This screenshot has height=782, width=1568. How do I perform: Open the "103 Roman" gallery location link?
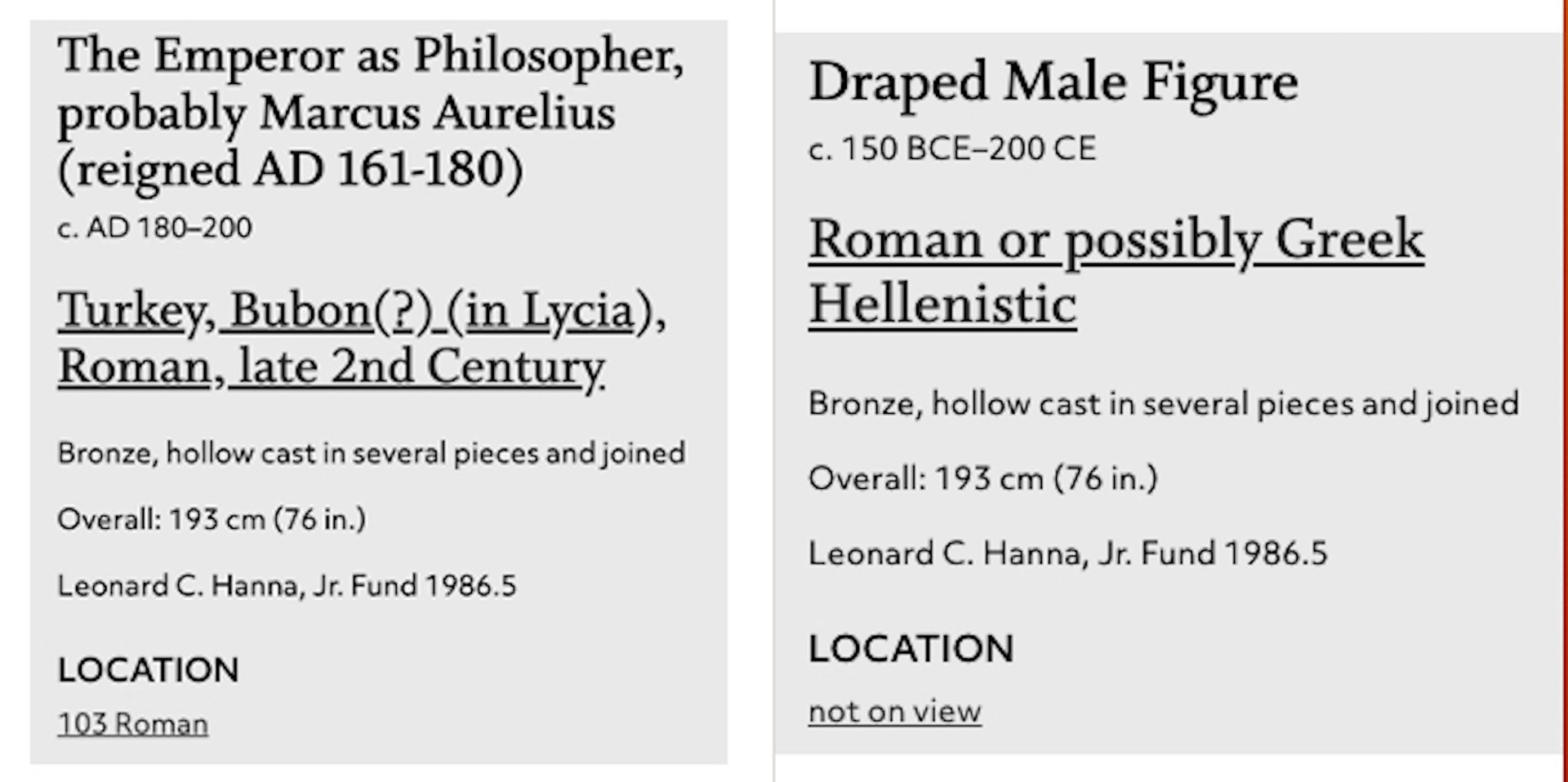point(132,724)
